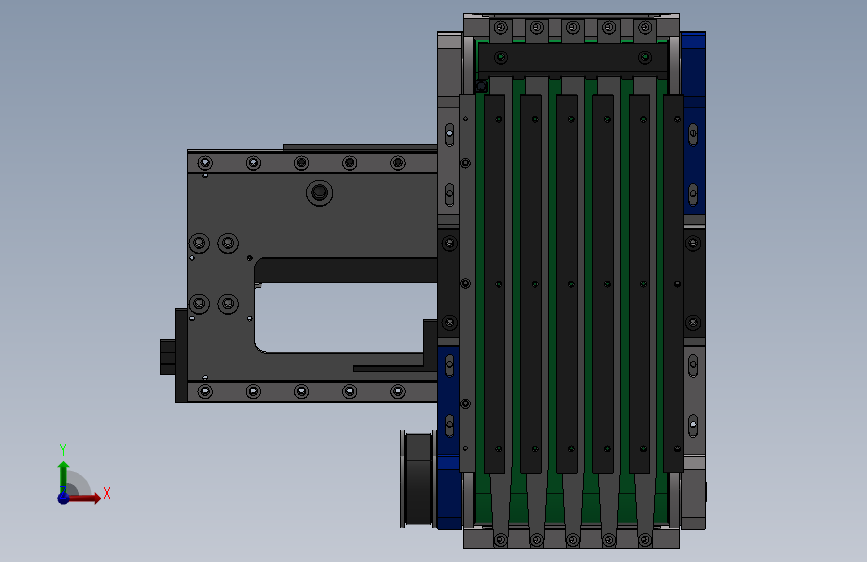This screenshot has height=562, width=867.
Task: Select the small black knob on the bracket's left edge
Action: [x=168, y=357]
